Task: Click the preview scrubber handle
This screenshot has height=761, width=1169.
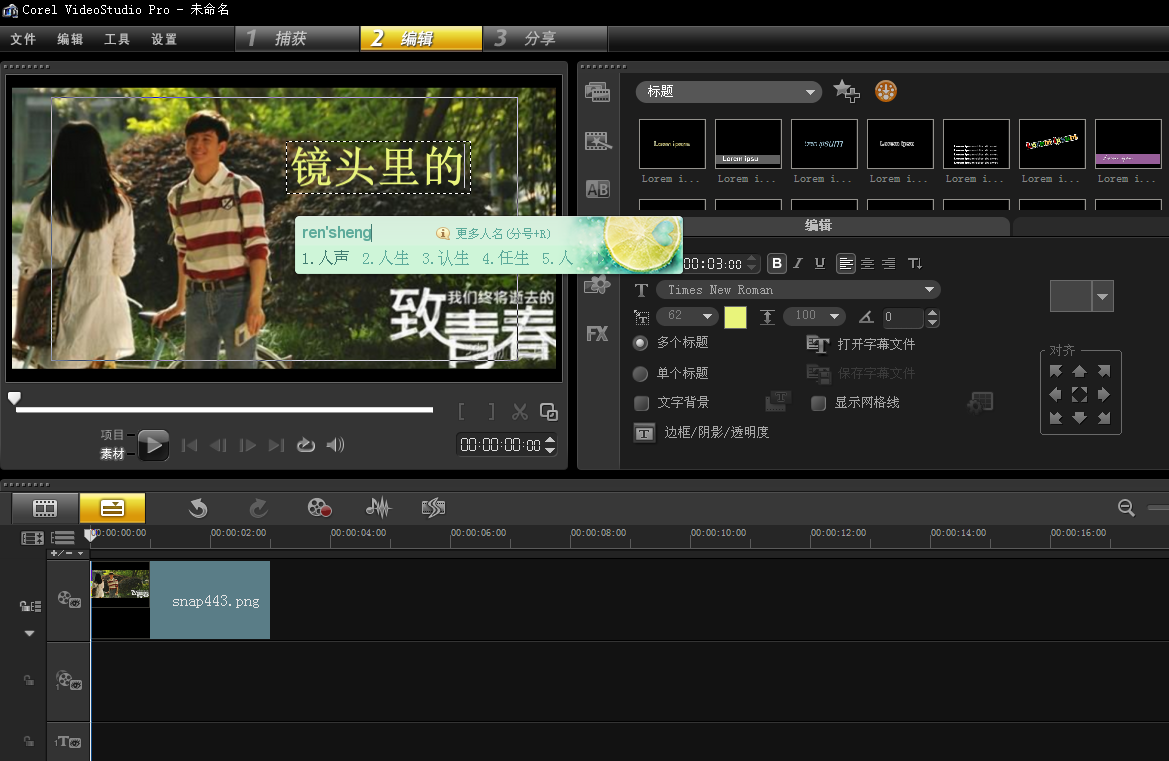Action: pos(14,398)
